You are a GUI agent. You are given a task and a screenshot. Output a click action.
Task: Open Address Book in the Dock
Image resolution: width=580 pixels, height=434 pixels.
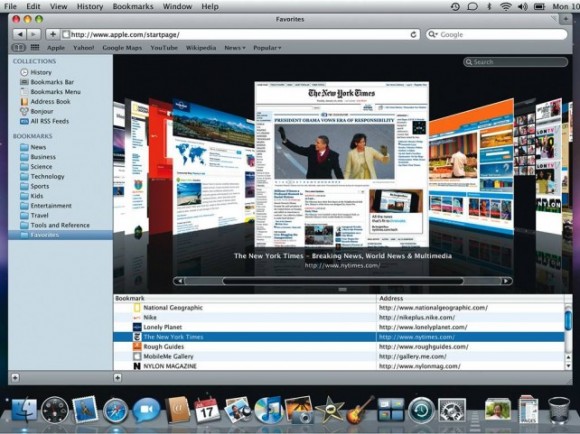point(178,410)
